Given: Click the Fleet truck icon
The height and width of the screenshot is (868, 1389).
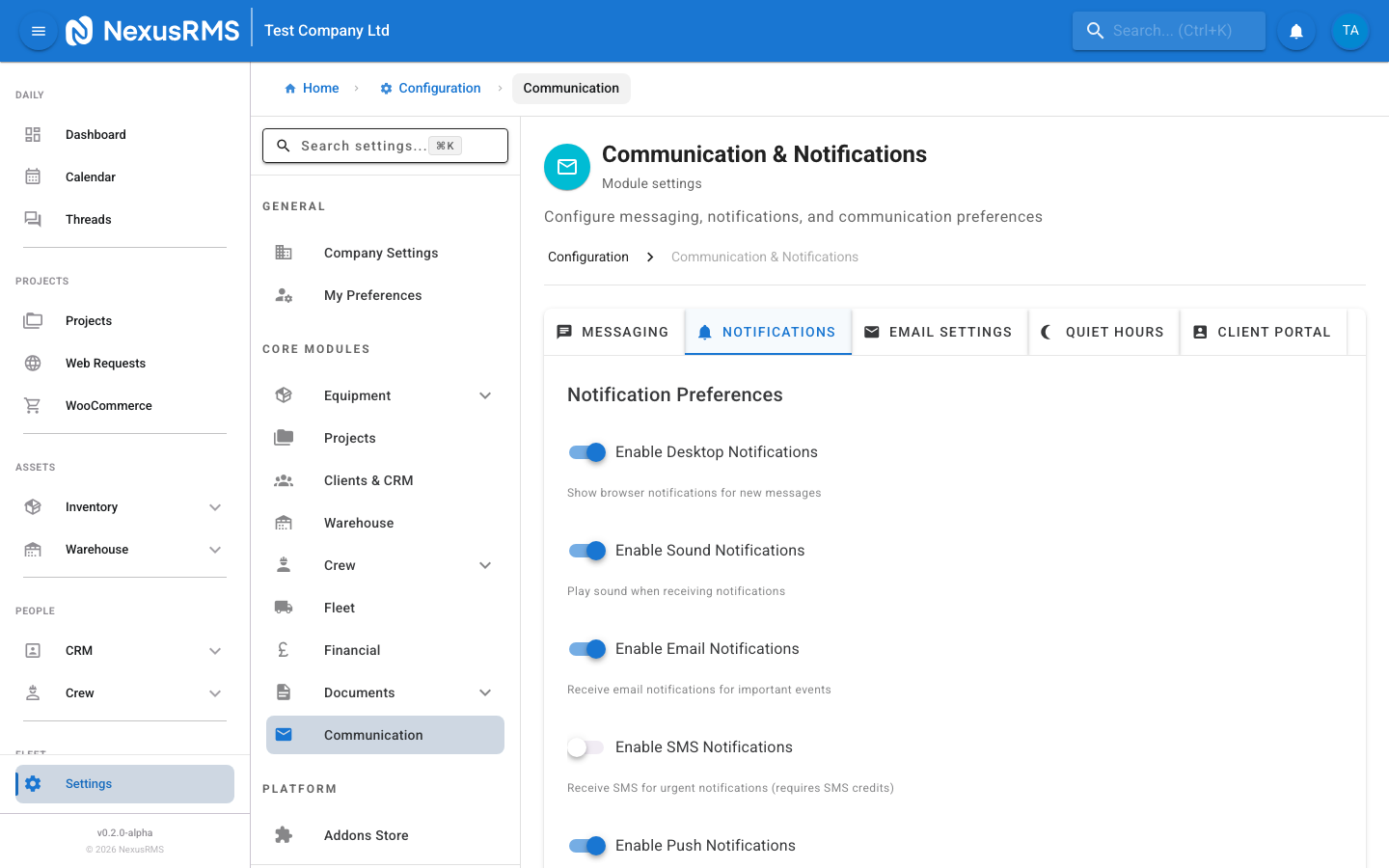Looking at the screenshot, I should click(x=284, y=608).
